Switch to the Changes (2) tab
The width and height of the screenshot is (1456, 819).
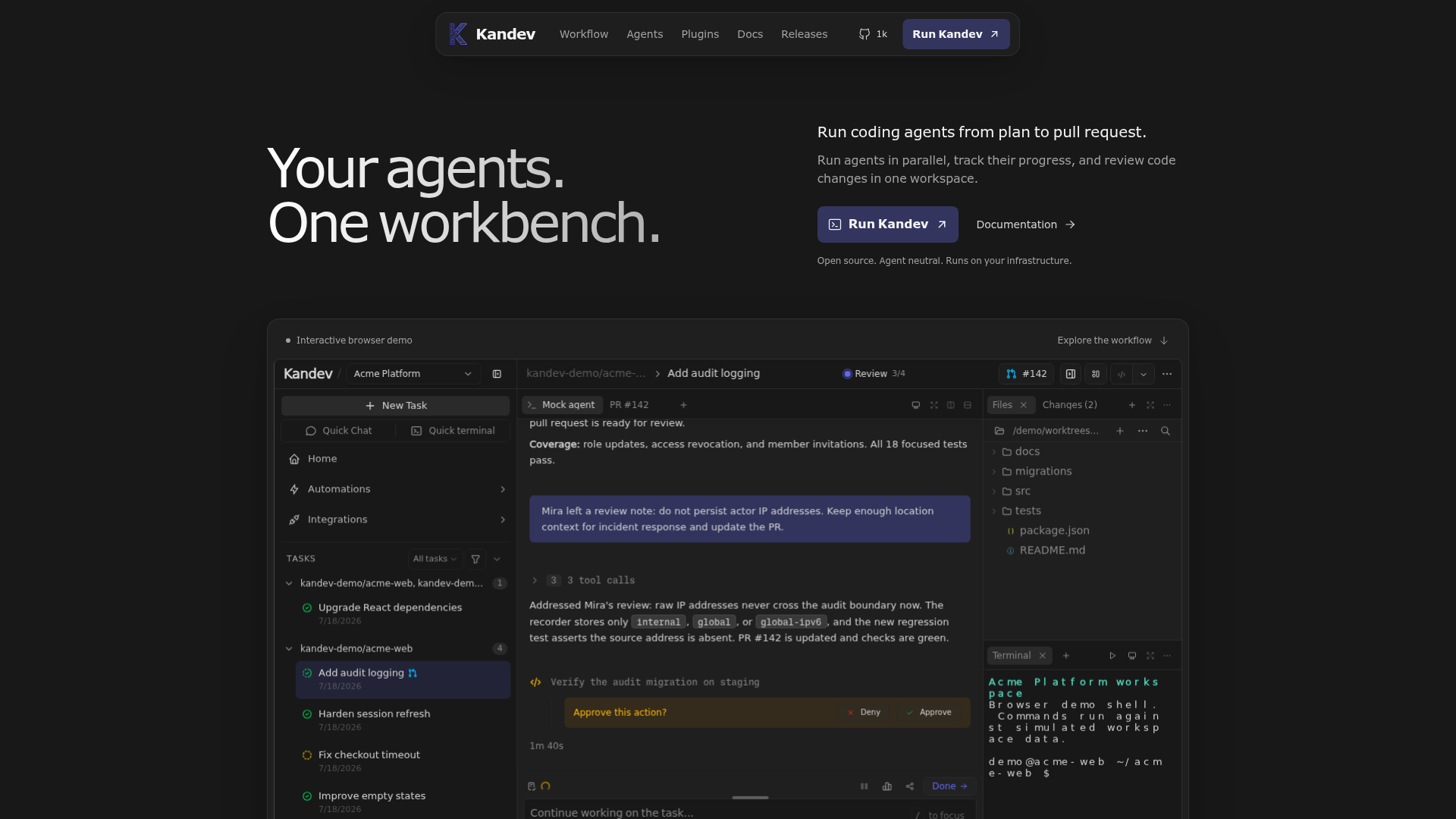pos(1069,405)
